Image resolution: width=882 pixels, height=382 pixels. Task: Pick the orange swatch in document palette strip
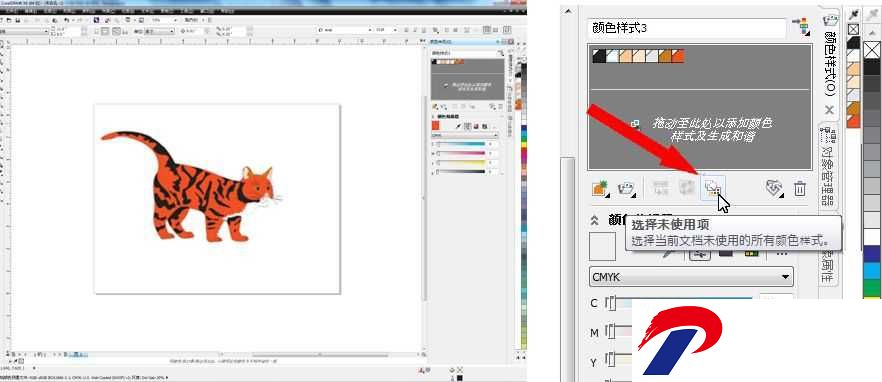[x=853, y=121]
